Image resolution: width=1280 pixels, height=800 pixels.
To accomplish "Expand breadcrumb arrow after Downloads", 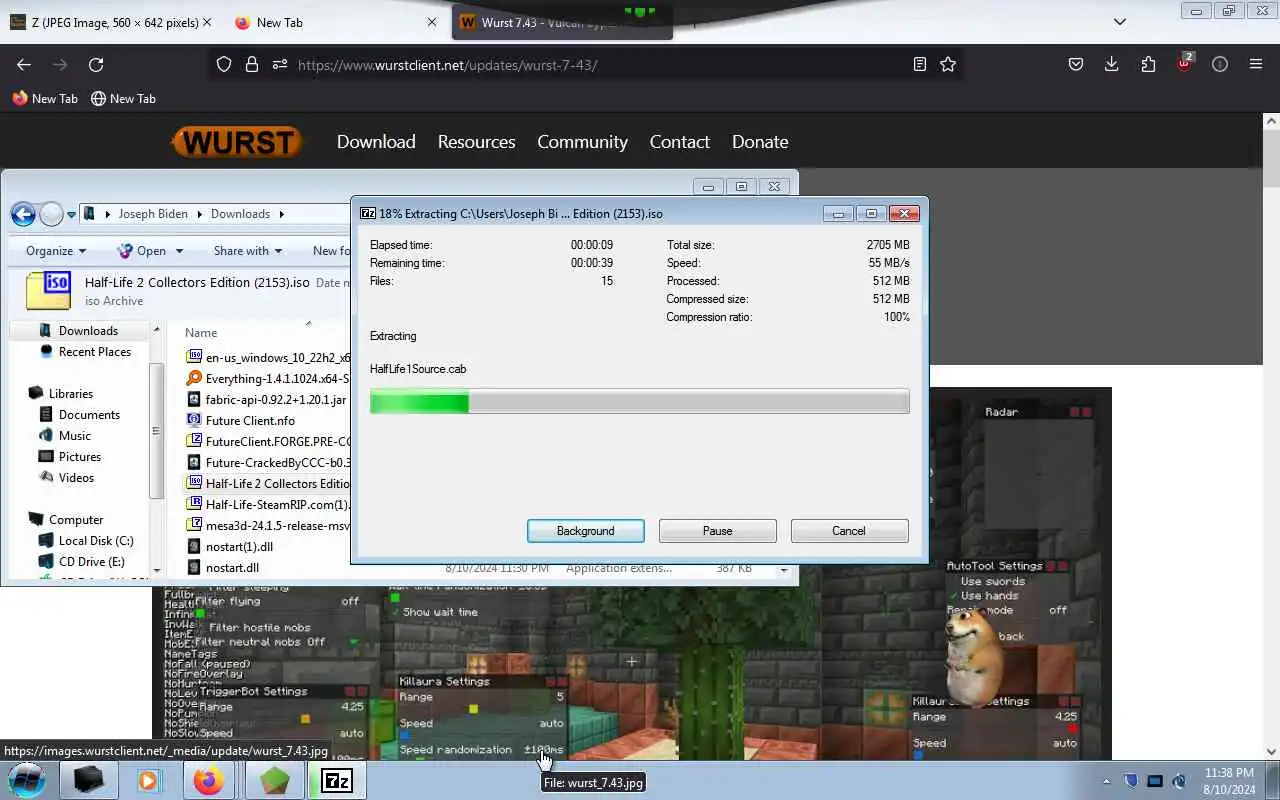I will [x=281, y=214].
